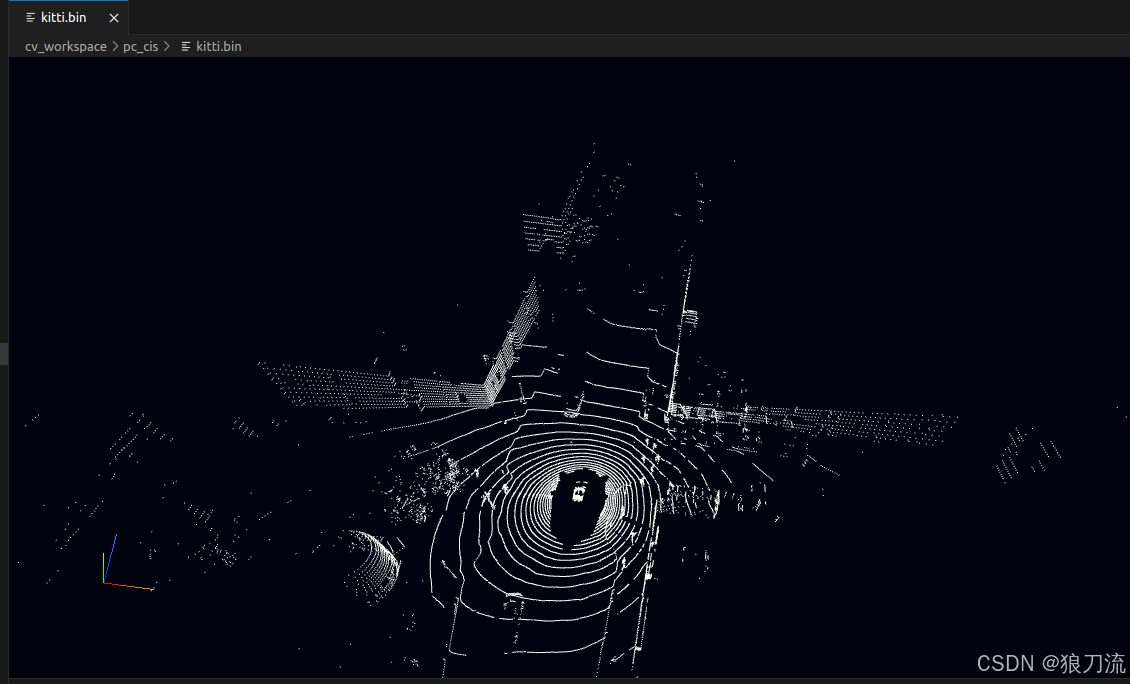Viewport: 1130px width, 684px height.
Task: Click kitti.bin in the breadcrumb path
Action: tap(218, 46)
